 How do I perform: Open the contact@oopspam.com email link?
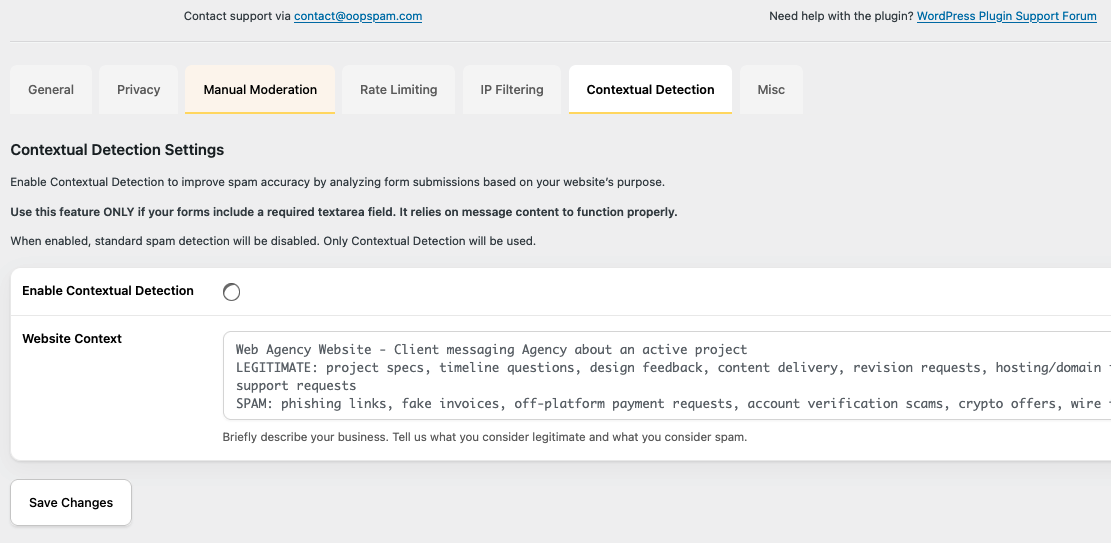(357, 16)
